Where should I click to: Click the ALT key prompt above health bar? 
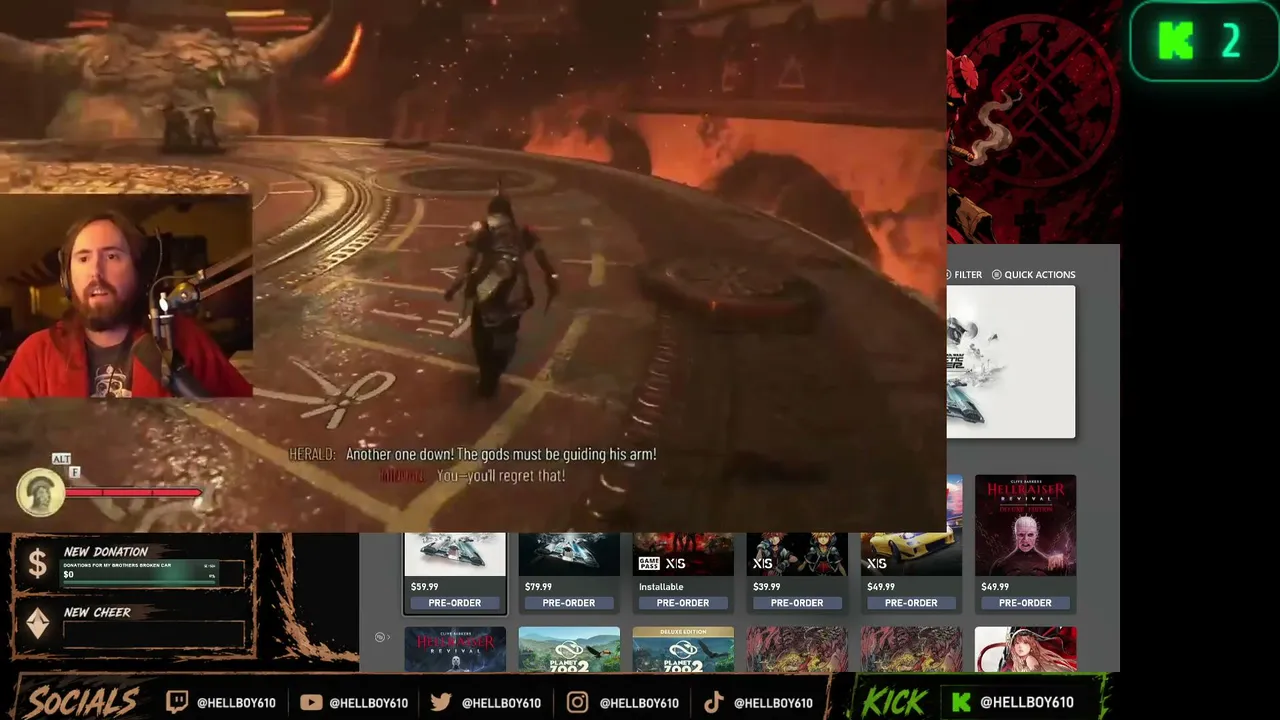click(61, 459)
